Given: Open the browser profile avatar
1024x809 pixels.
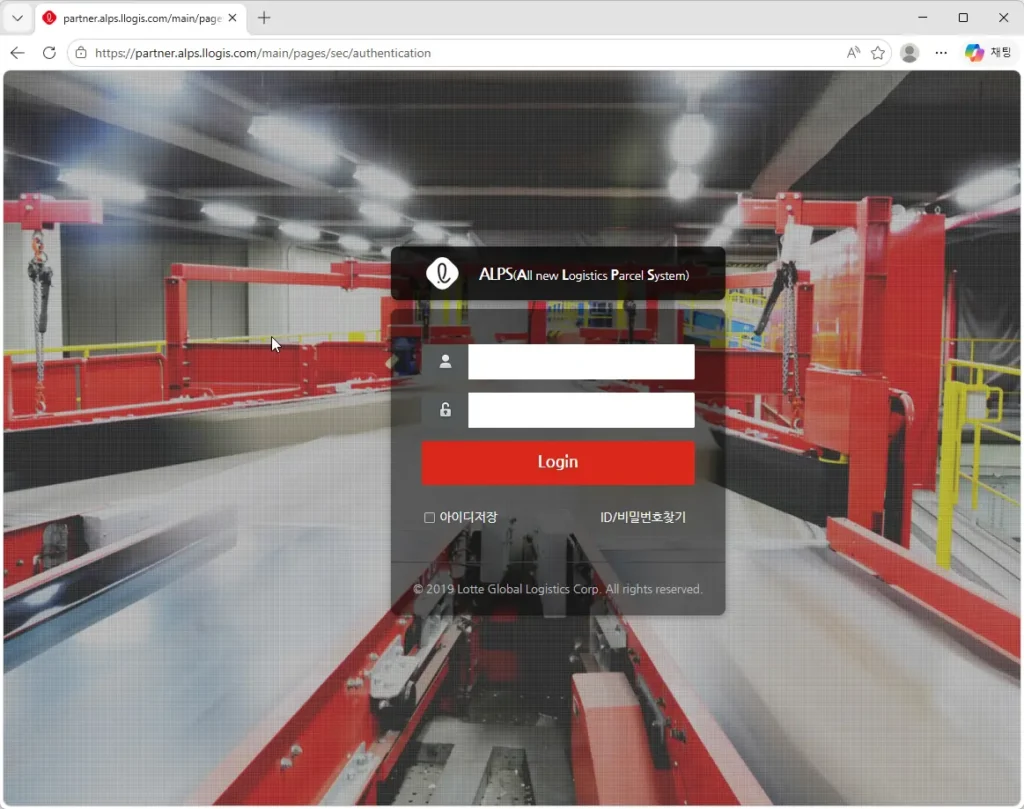Looking at the screenshot, I should point(909,53).
